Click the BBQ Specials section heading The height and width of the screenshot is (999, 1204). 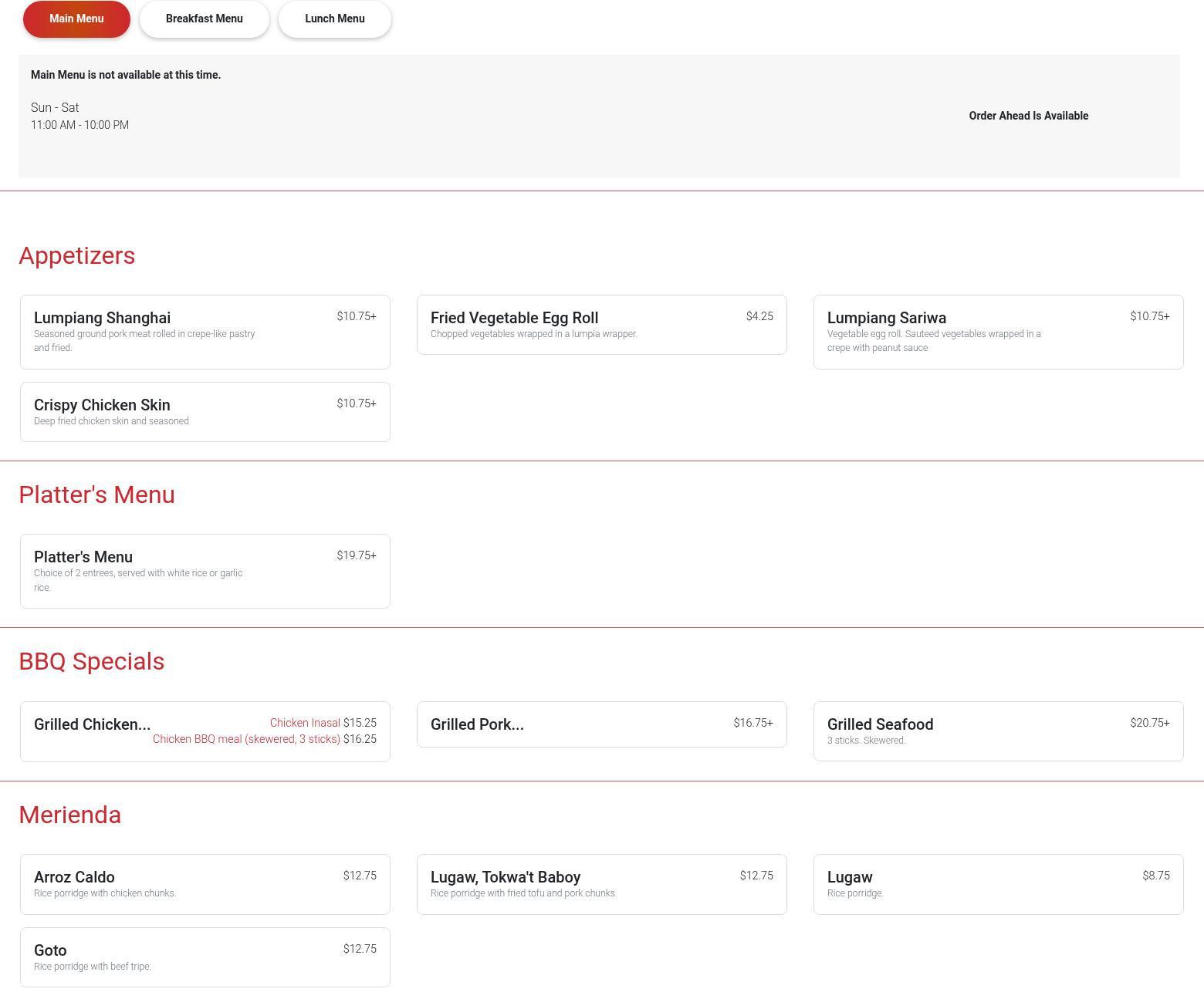tap(92, 661)
